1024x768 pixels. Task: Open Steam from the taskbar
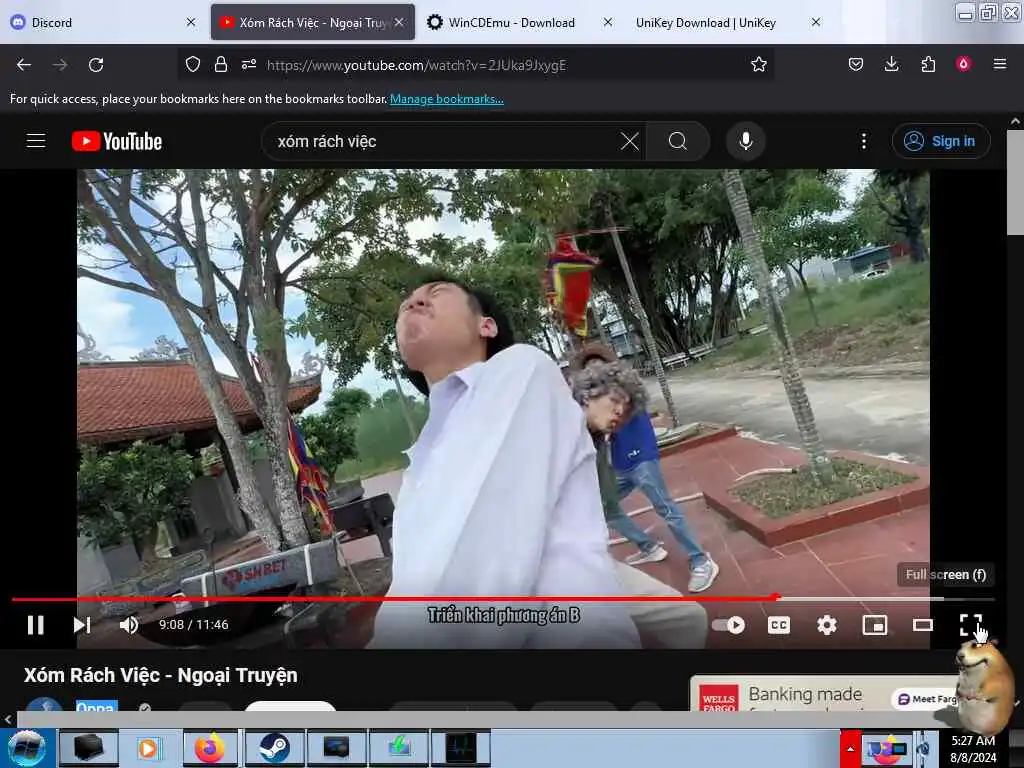tap(274, 748)
